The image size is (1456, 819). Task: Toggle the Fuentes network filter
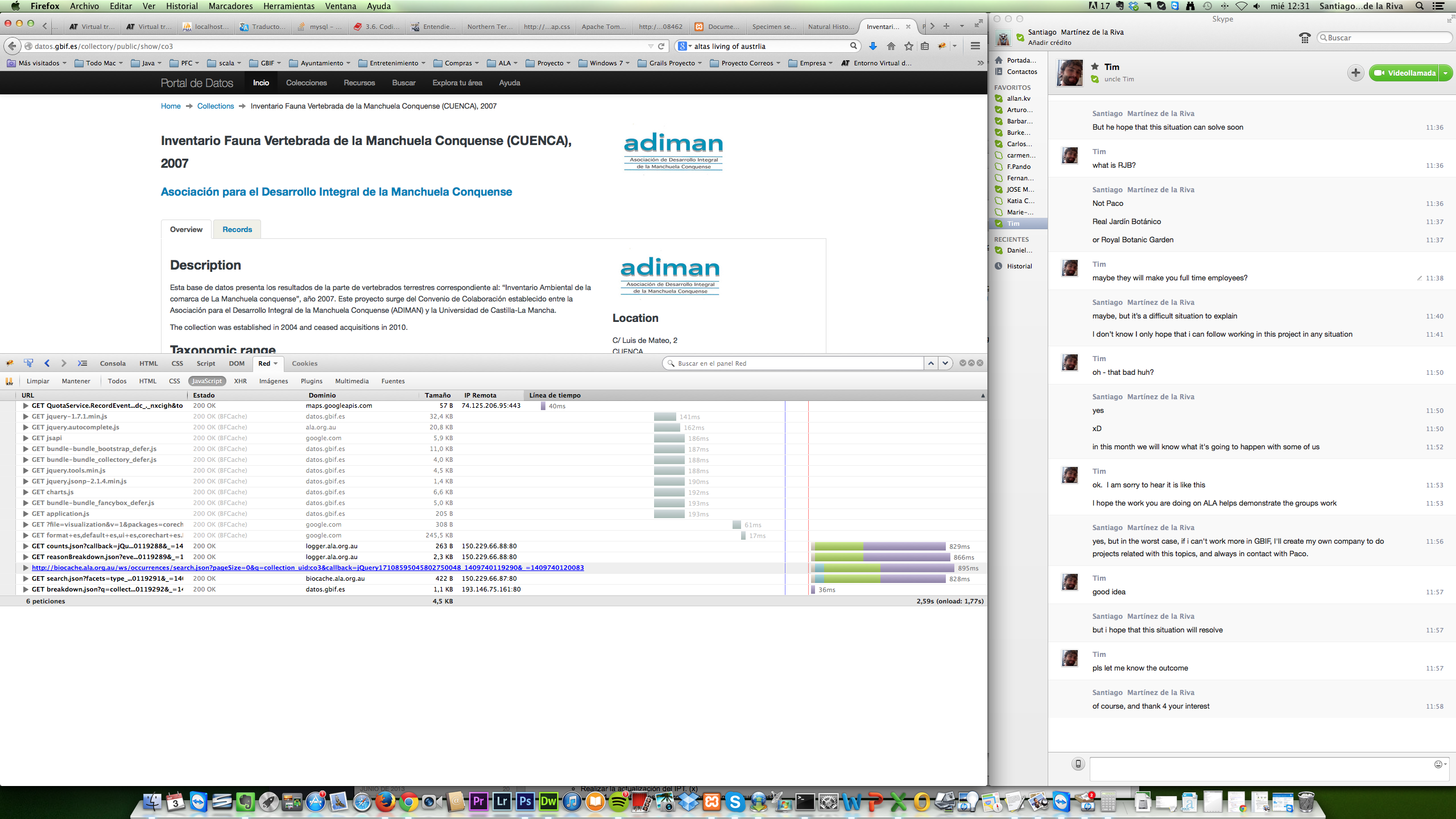pos(393,381)
